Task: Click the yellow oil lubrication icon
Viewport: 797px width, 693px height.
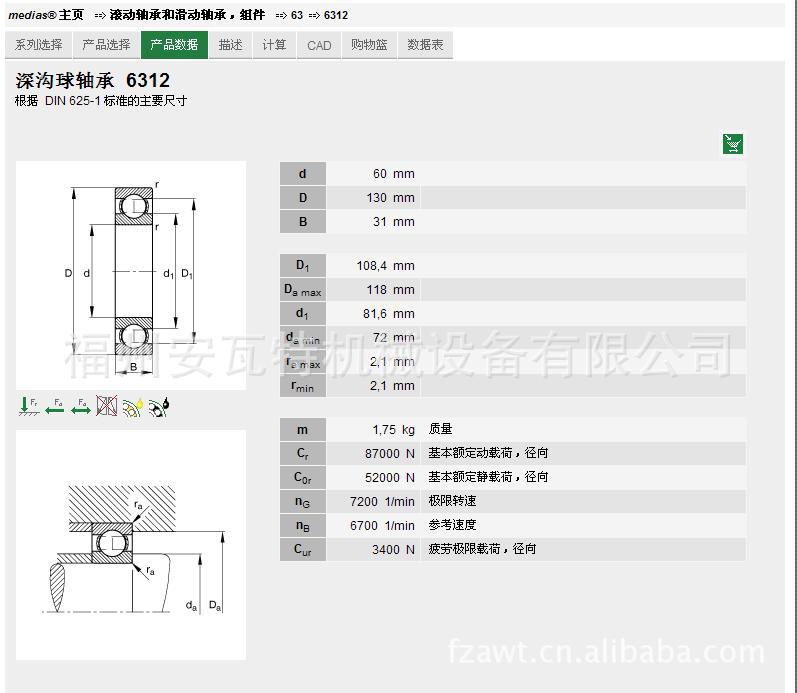Action: pyautogui.click(x=133, y=406)
